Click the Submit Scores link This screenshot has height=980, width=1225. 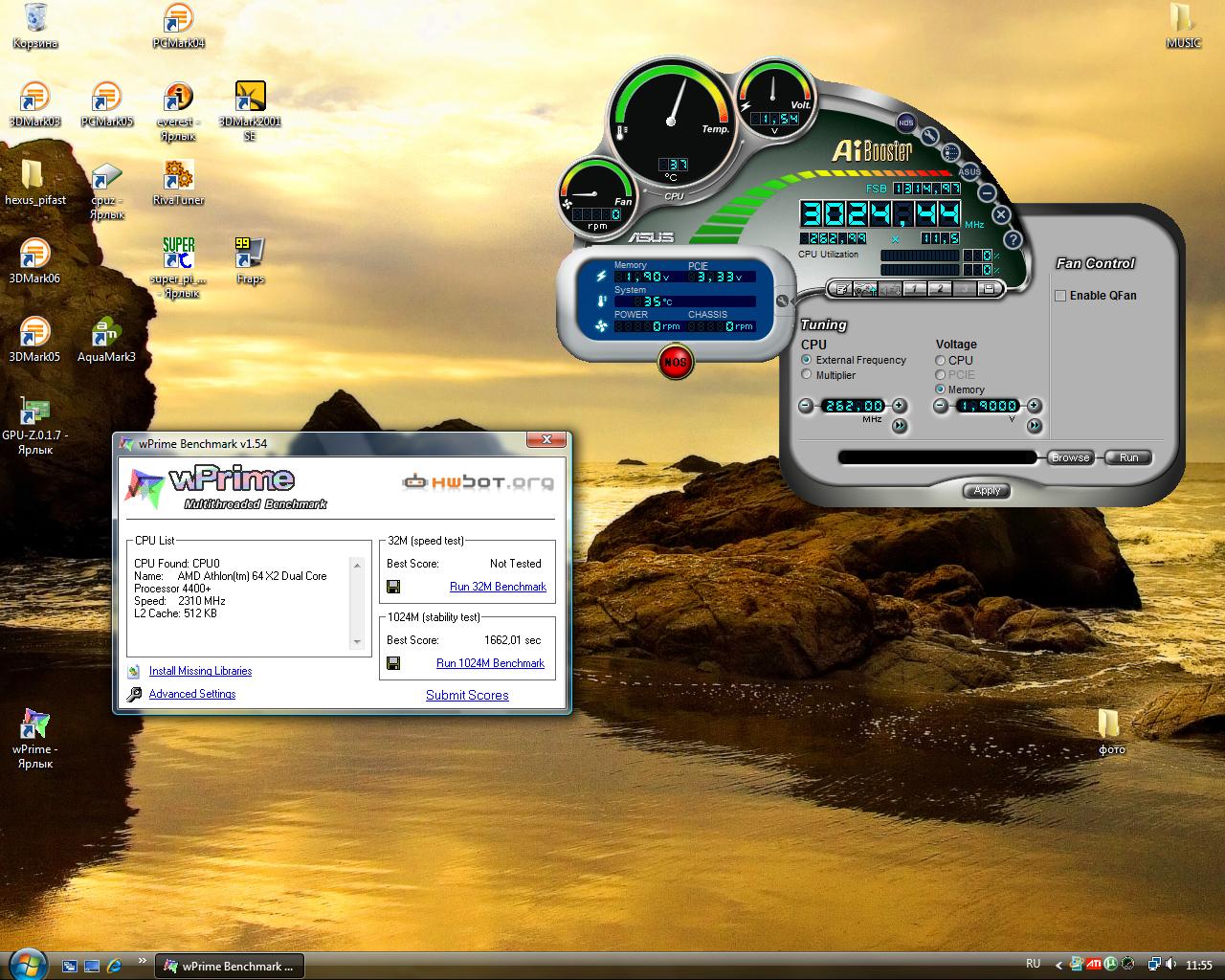point(467,695)
